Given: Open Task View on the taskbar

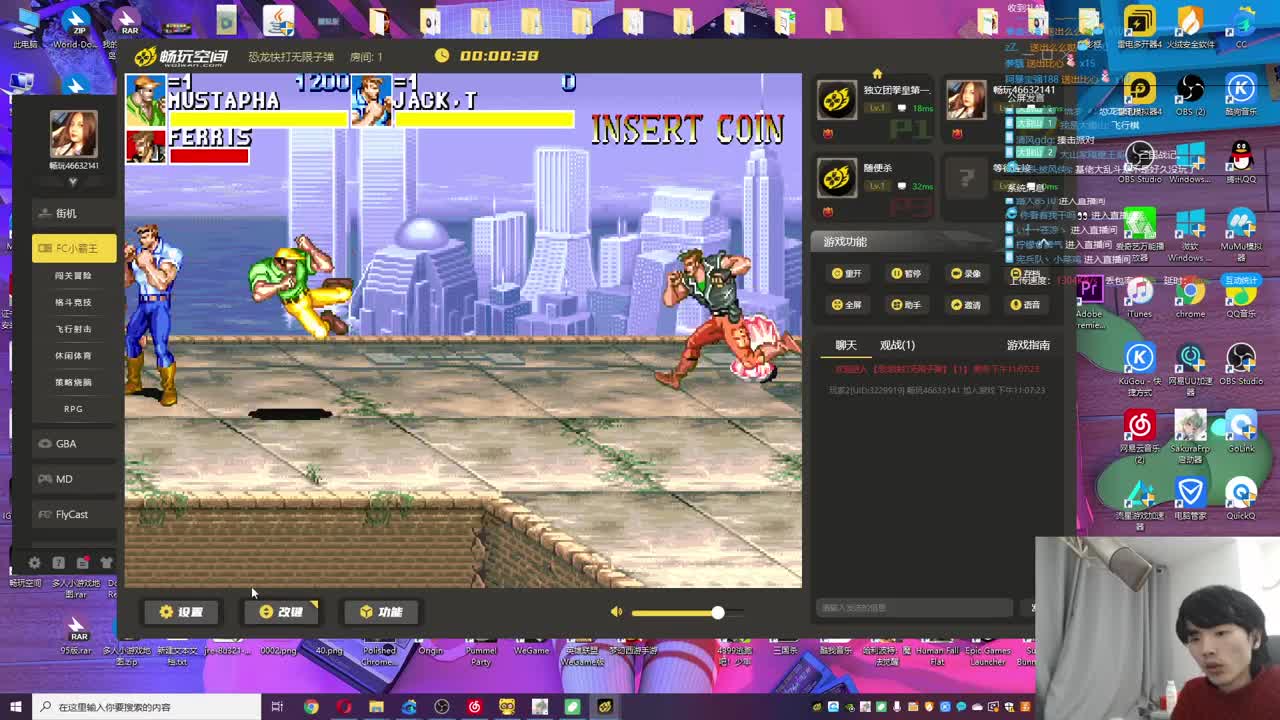Looking at the screenshot, I should [x=277, y=707].
